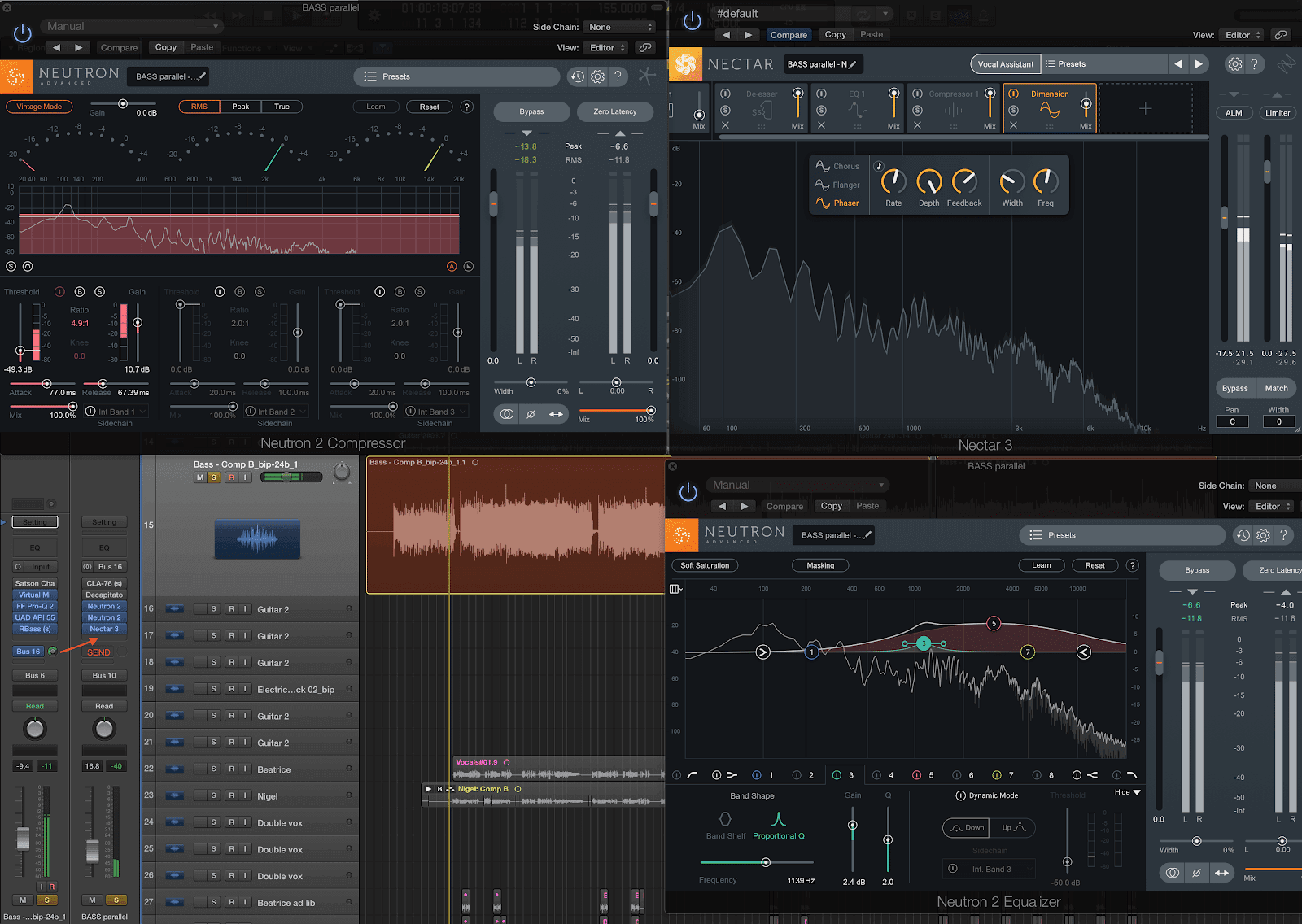This screenshot has height=924, width=1302.
Task: Open Neutron Equalizer settings gear
Action: pyautogui.click(x=1263, y=535)
